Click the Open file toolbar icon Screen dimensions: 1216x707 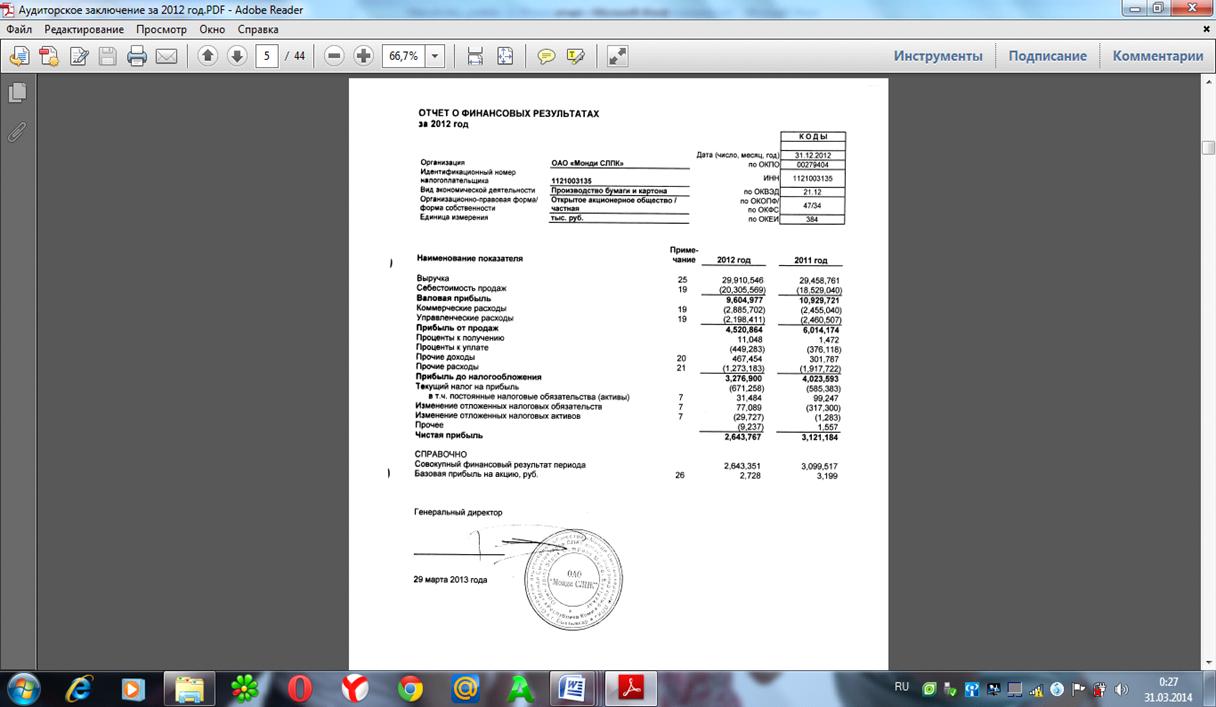pos(19,56)
